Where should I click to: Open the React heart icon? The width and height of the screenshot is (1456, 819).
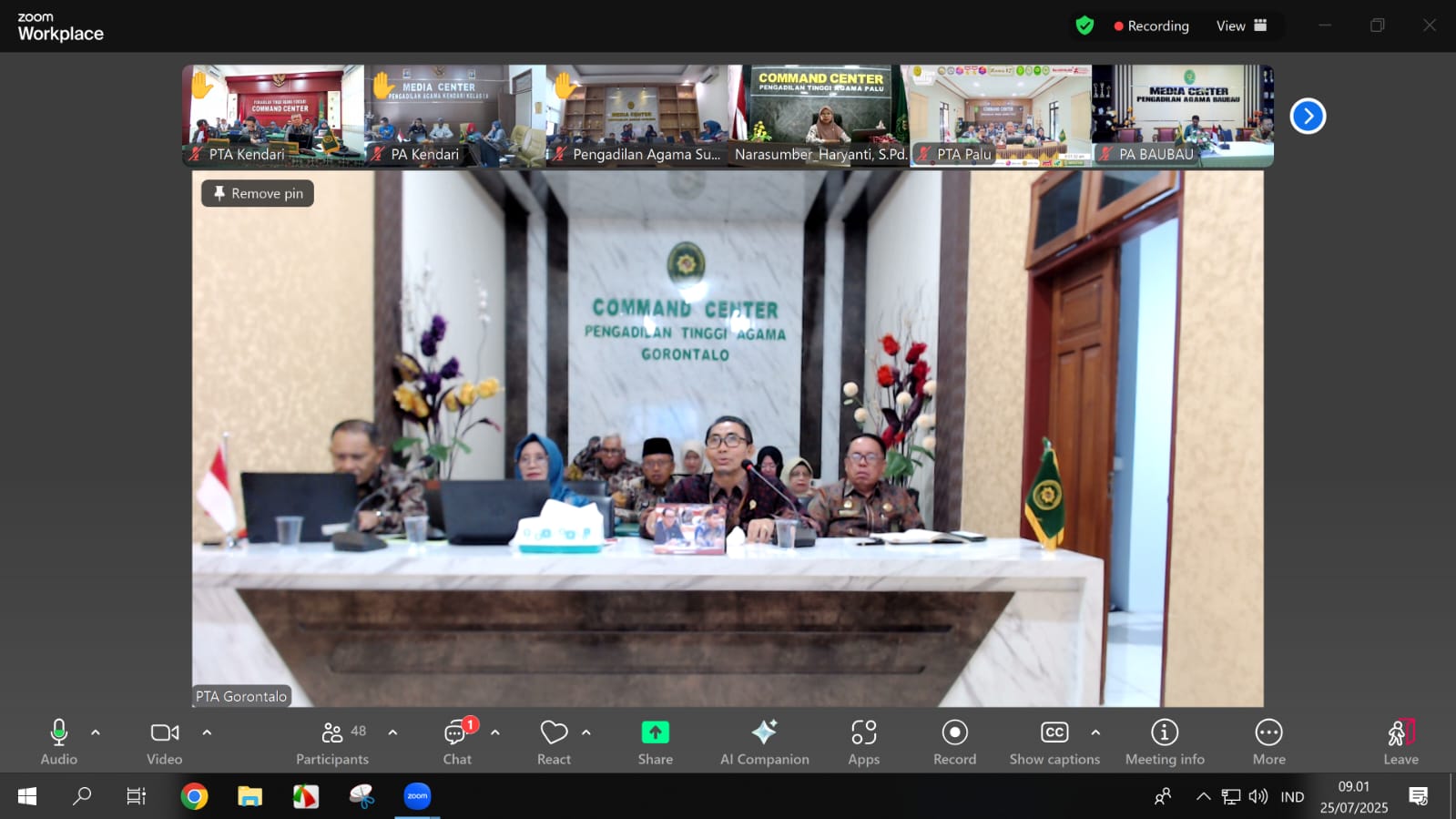point(554,733)
